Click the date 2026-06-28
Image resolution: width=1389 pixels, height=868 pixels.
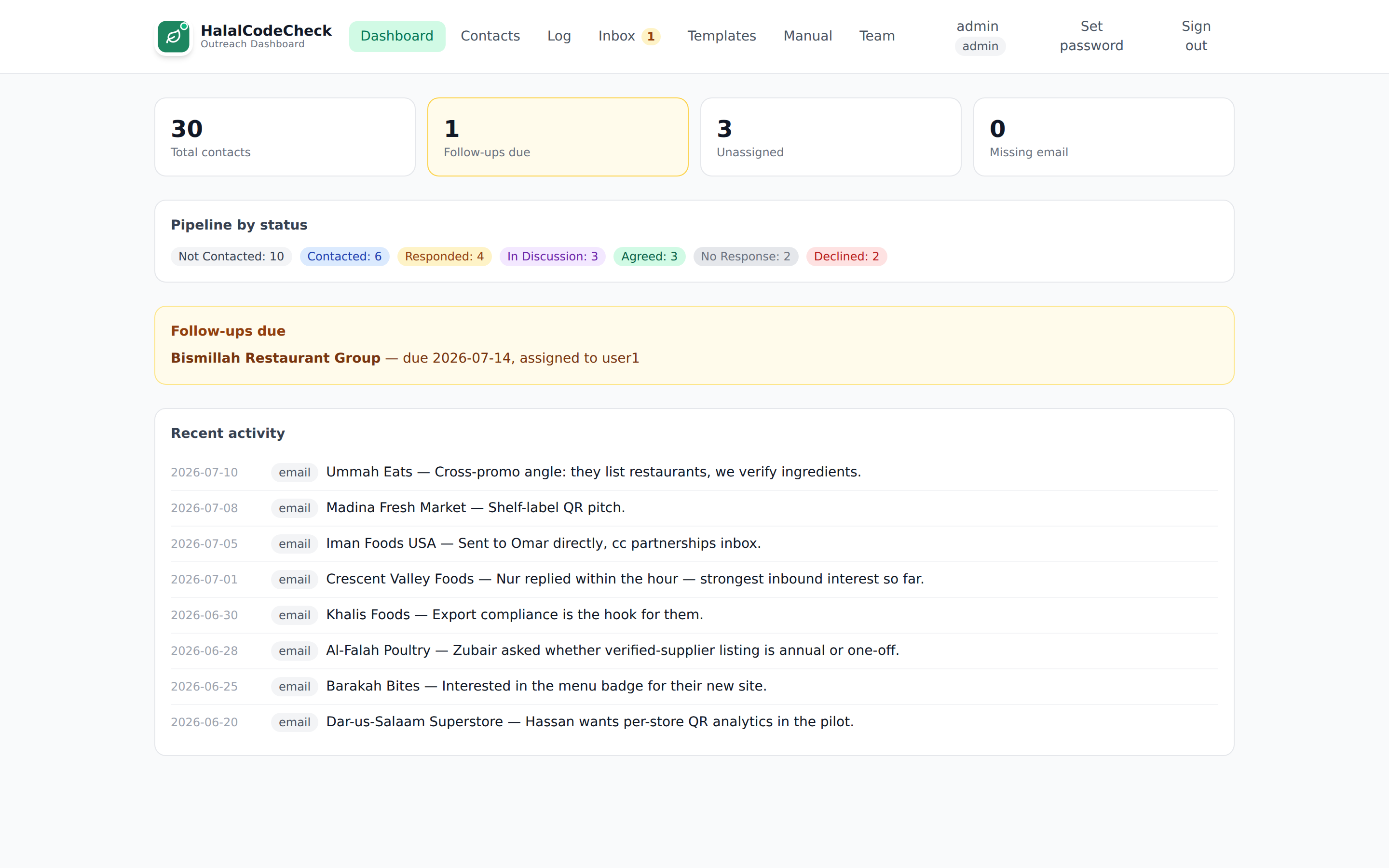point(204,651)
